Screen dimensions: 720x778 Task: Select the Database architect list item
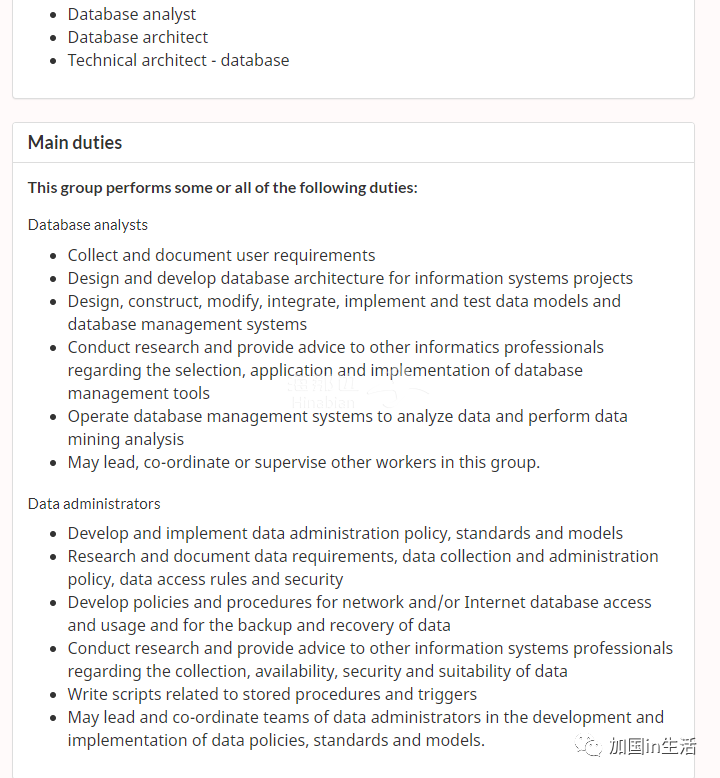pyautogui.click(x=137, y=37)
